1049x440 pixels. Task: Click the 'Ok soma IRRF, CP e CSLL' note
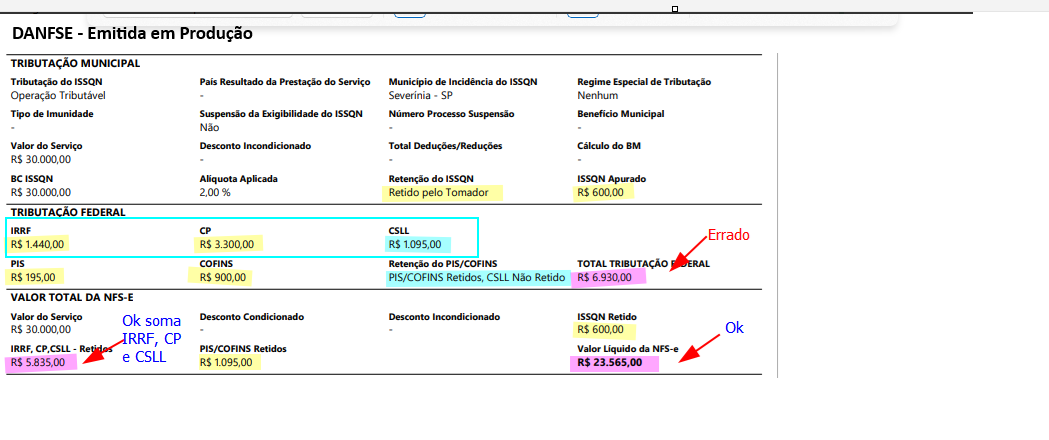(152, 339)
